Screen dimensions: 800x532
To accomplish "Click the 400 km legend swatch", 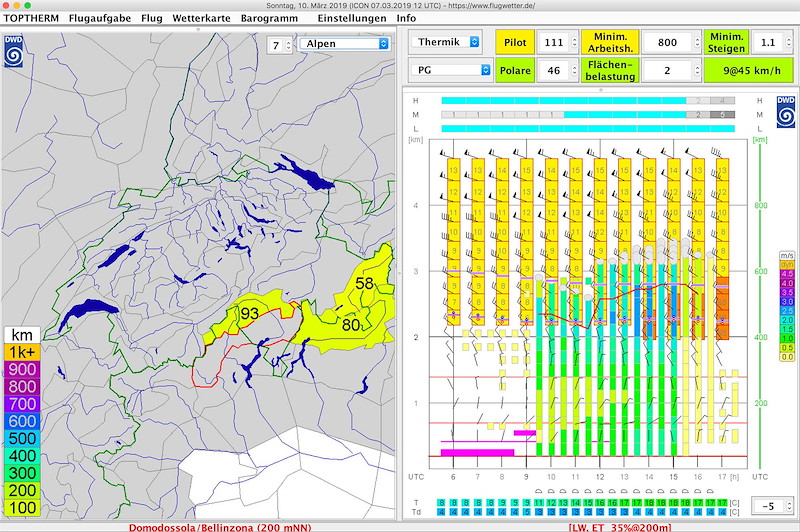I will (22, 456).
